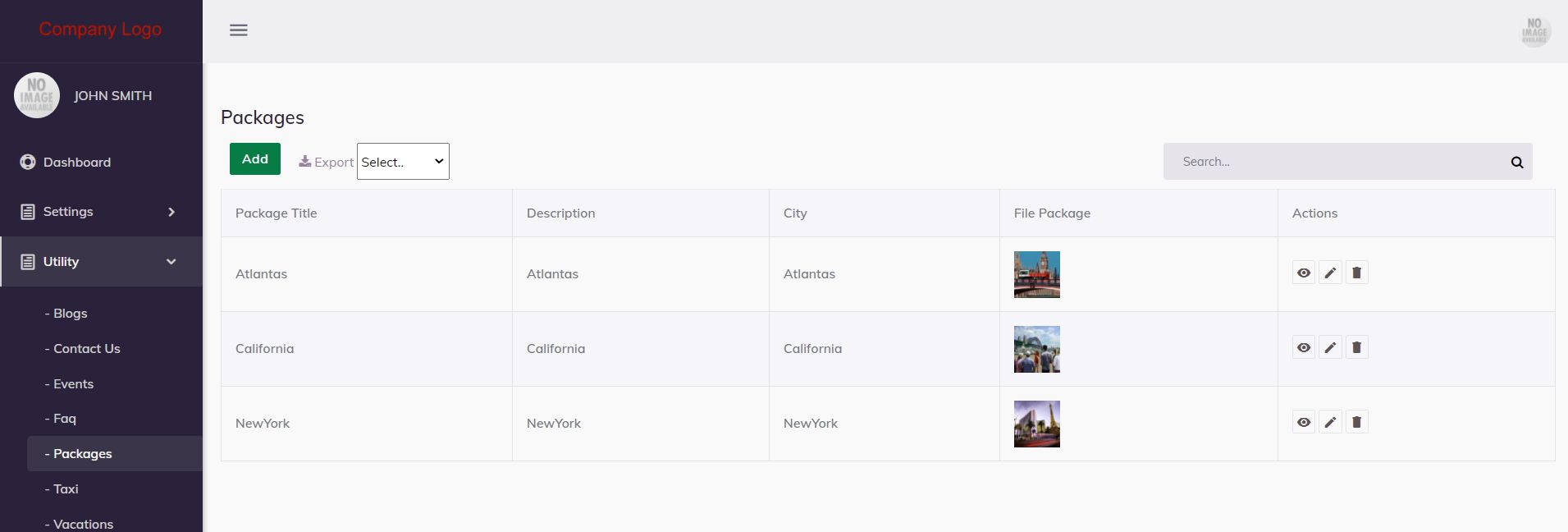Delete the California package row

click(1356, 348)
